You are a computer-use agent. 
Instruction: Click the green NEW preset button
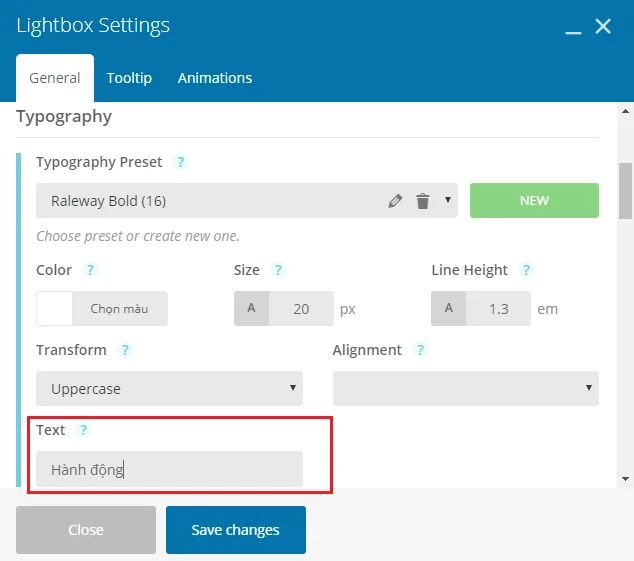tap(534, 201)
